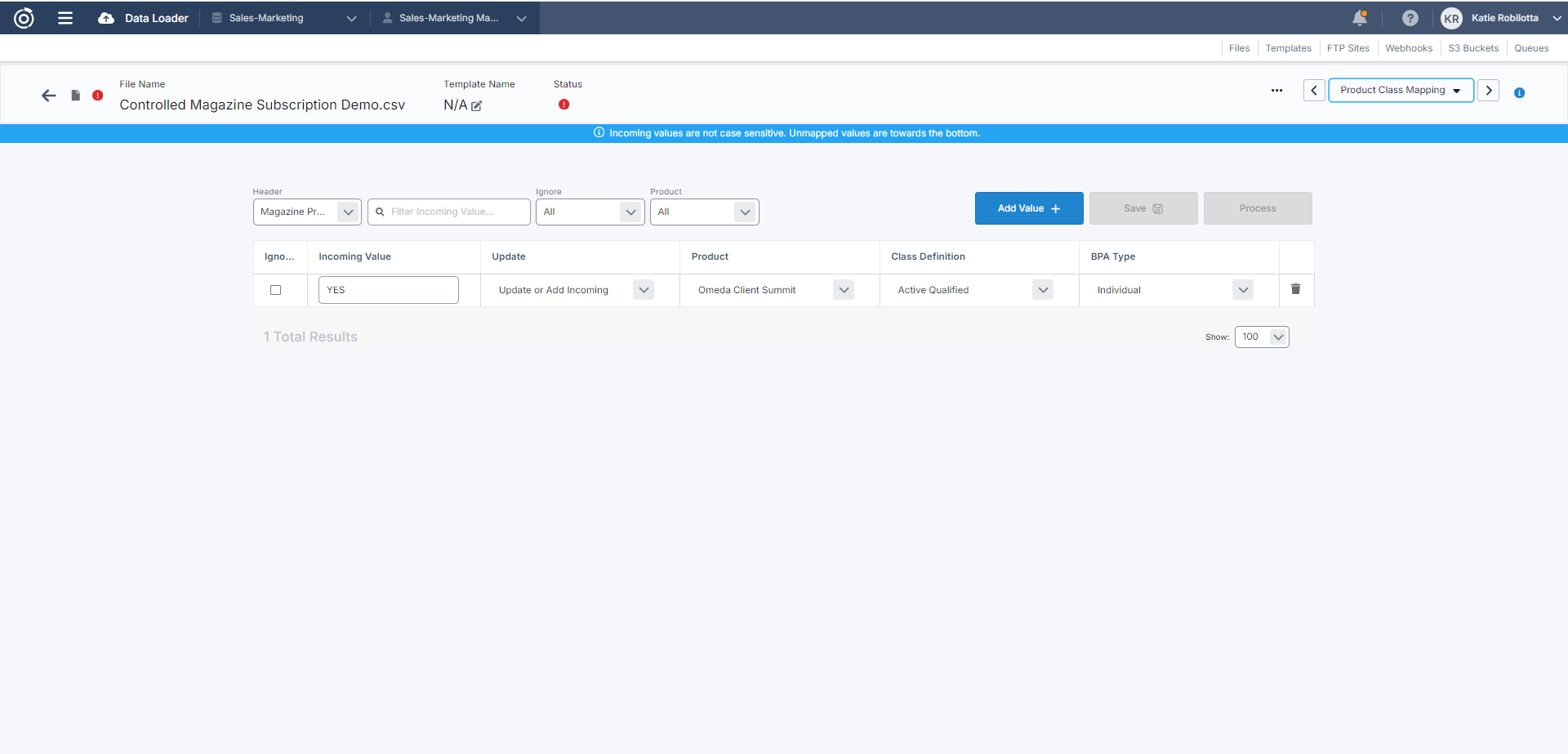Open the BPA Type Individual dropdown

click(1242, 290)
